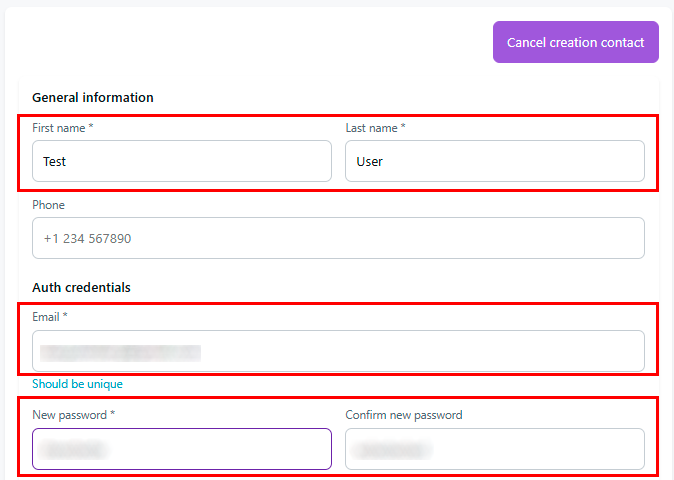Click the Confirm new password label
The height and width of the screenshot is (480, 674).
click(x=403, y=415)
